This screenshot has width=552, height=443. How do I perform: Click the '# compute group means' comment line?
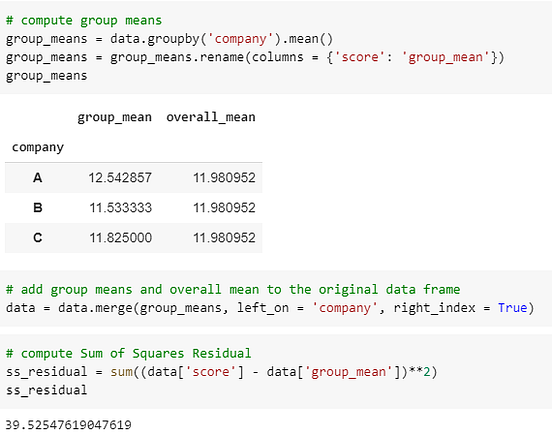pyautogui.click(x=84, y=20)
